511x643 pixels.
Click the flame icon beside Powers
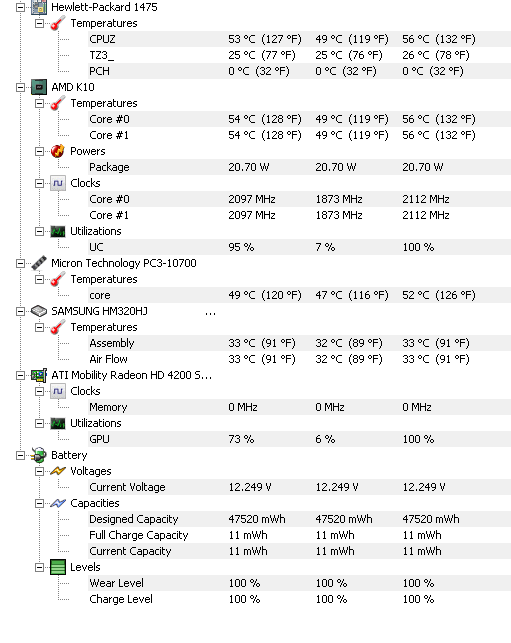[58, 151]
